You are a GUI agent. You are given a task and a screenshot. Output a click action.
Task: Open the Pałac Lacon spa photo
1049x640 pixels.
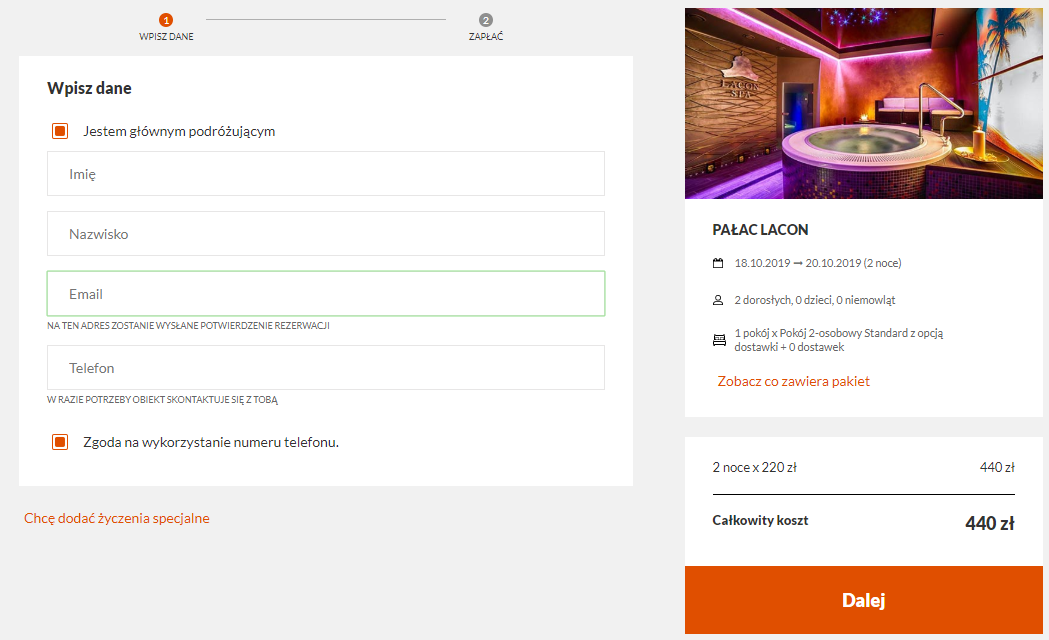(x=864, y=103)
